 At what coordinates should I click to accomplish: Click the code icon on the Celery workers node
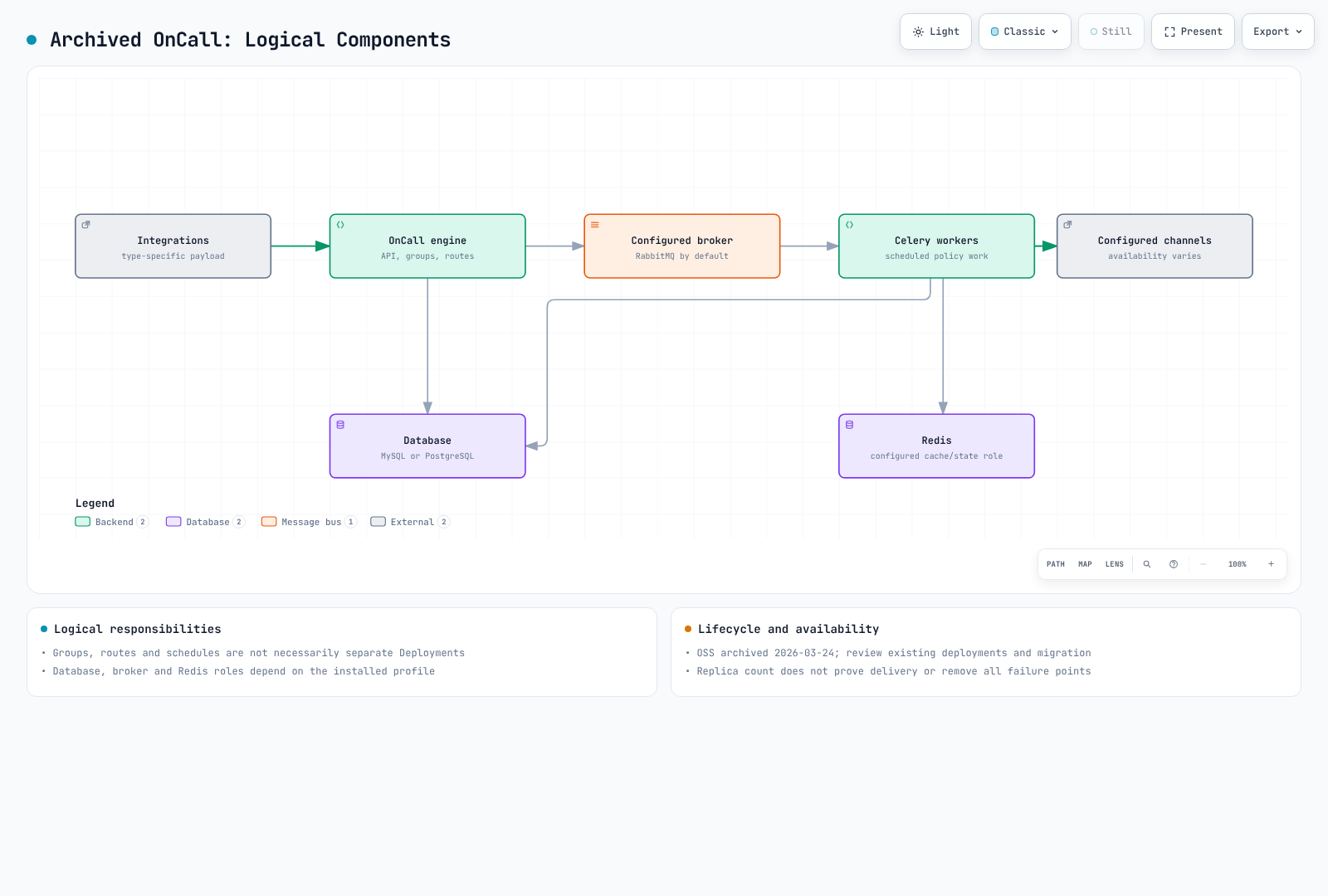click(850, 225)
